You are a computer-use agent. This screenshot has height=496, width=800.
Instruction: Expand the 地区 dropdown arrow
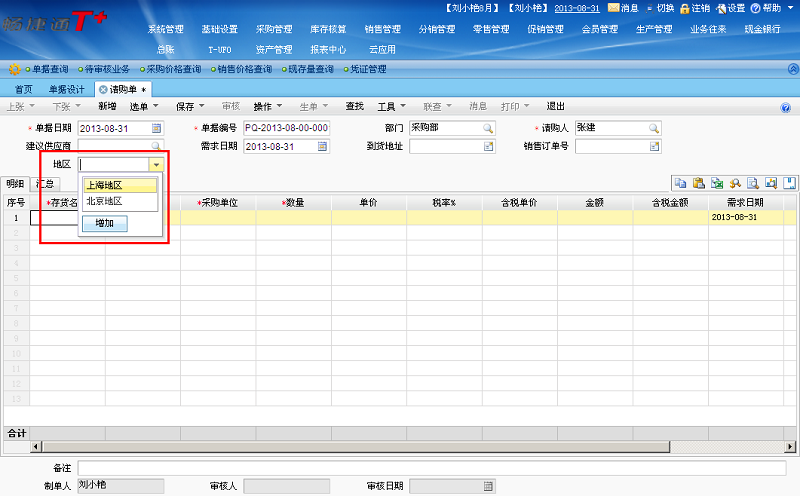[x=156, y=164]
